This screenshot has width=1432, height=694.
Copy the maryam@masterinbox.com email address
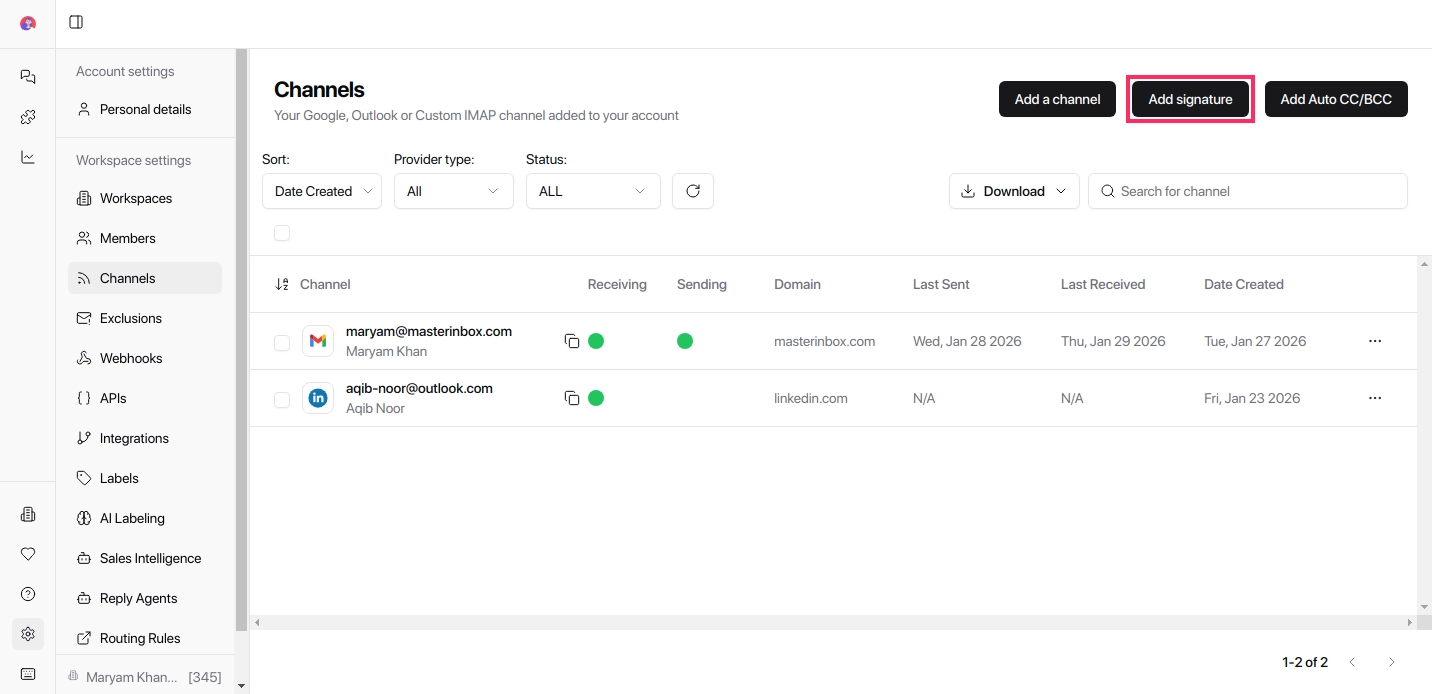pos(572,341)
